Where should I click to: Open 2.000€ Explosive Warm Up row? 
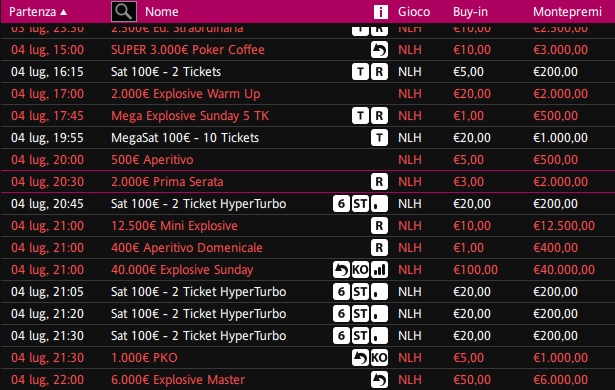308,94
